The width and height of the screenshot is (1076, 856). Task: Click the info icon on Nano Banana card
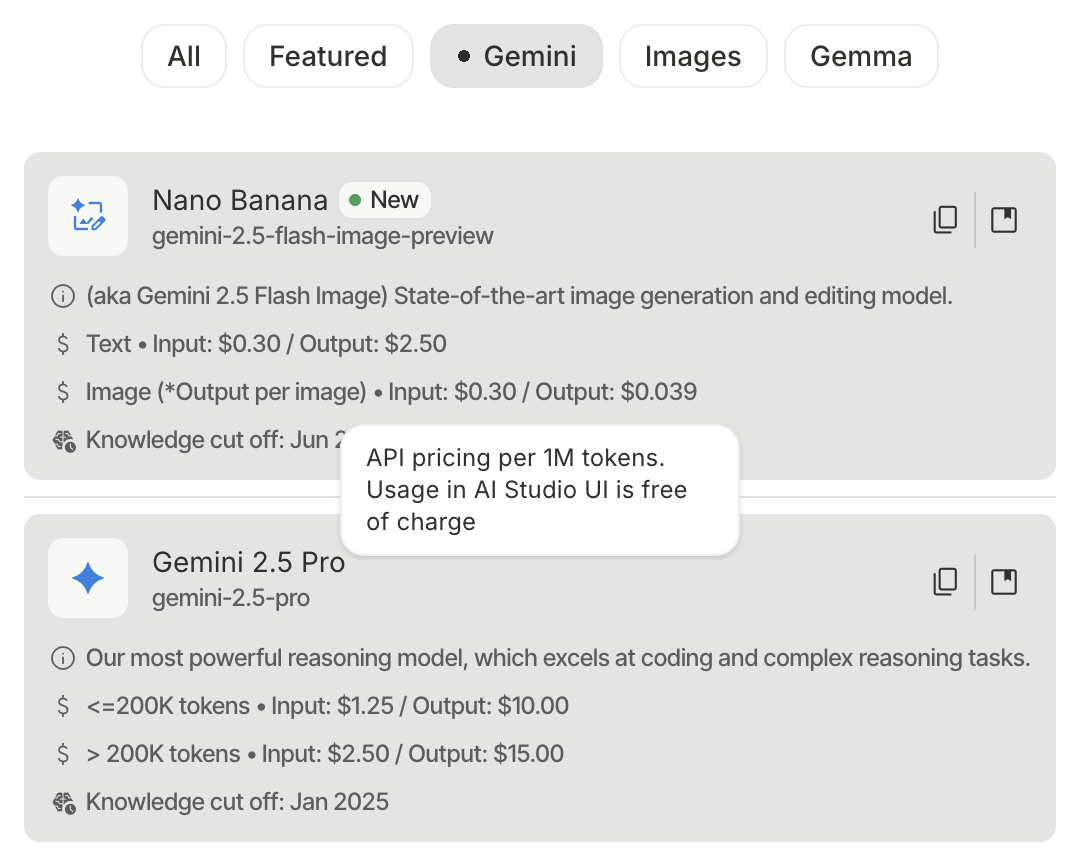click(63, 296)
